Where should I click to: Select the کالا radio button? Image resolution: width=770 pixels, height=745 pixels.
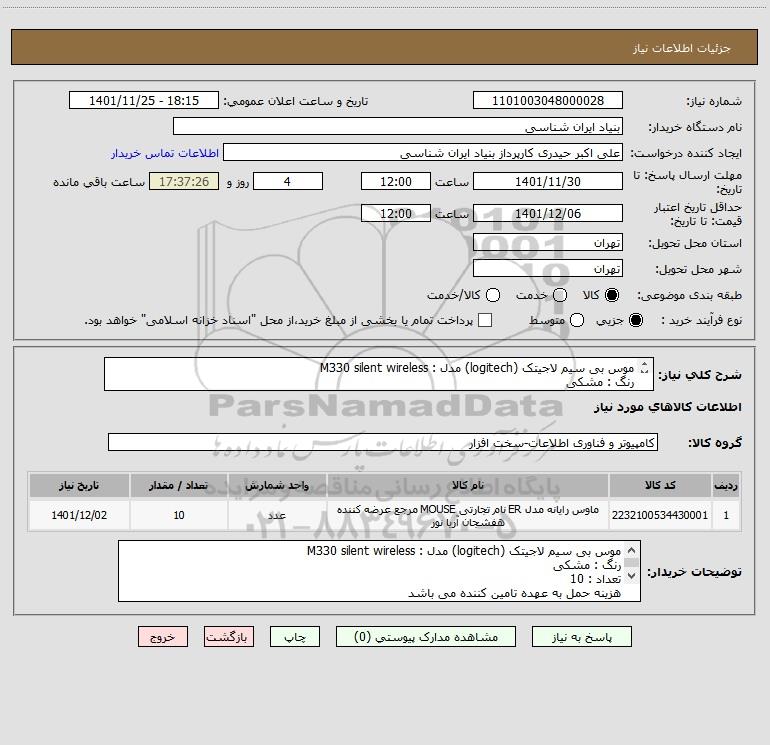[612, 295]
